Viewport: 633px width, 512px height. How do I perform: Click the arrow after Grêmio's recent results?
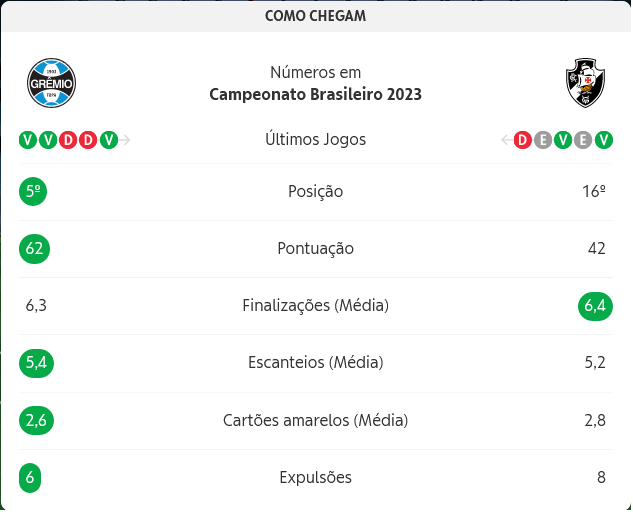point(125,140)
